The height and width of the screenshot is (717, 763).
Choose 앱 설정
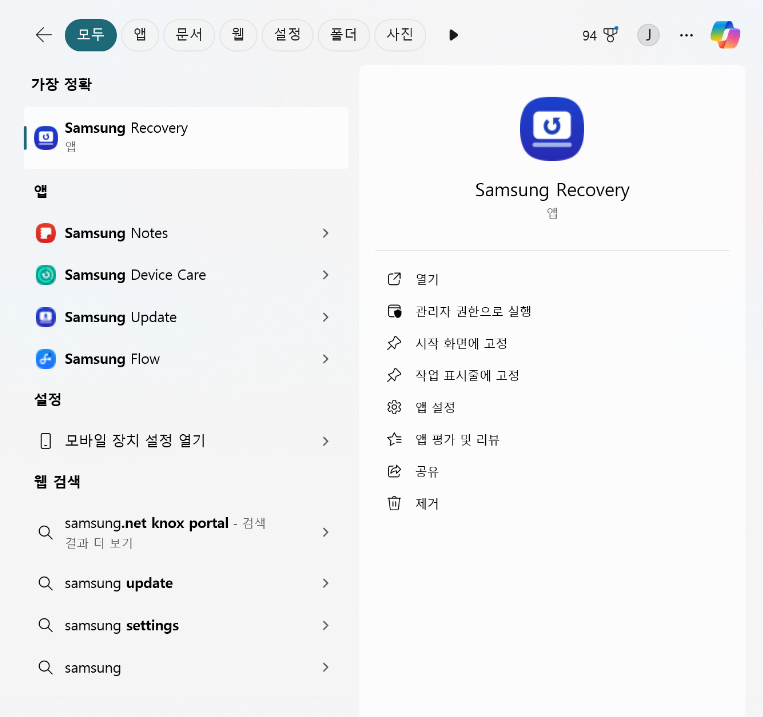point(435,407)
